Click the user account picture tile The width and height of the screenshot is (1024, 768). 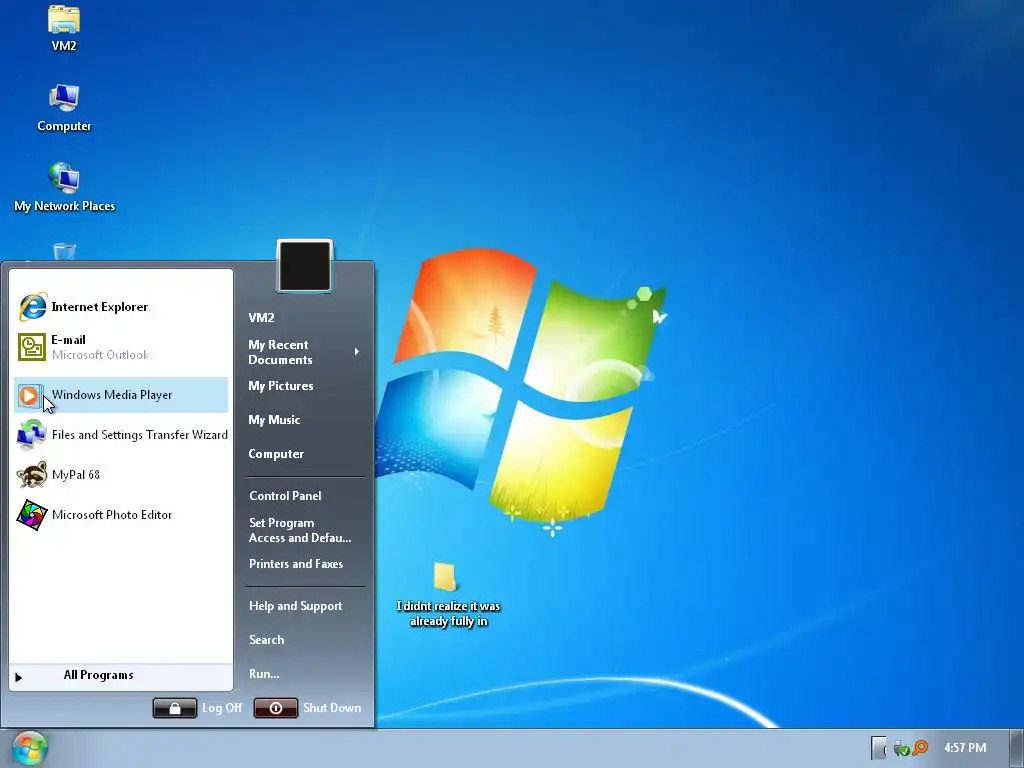coord(305,266)
